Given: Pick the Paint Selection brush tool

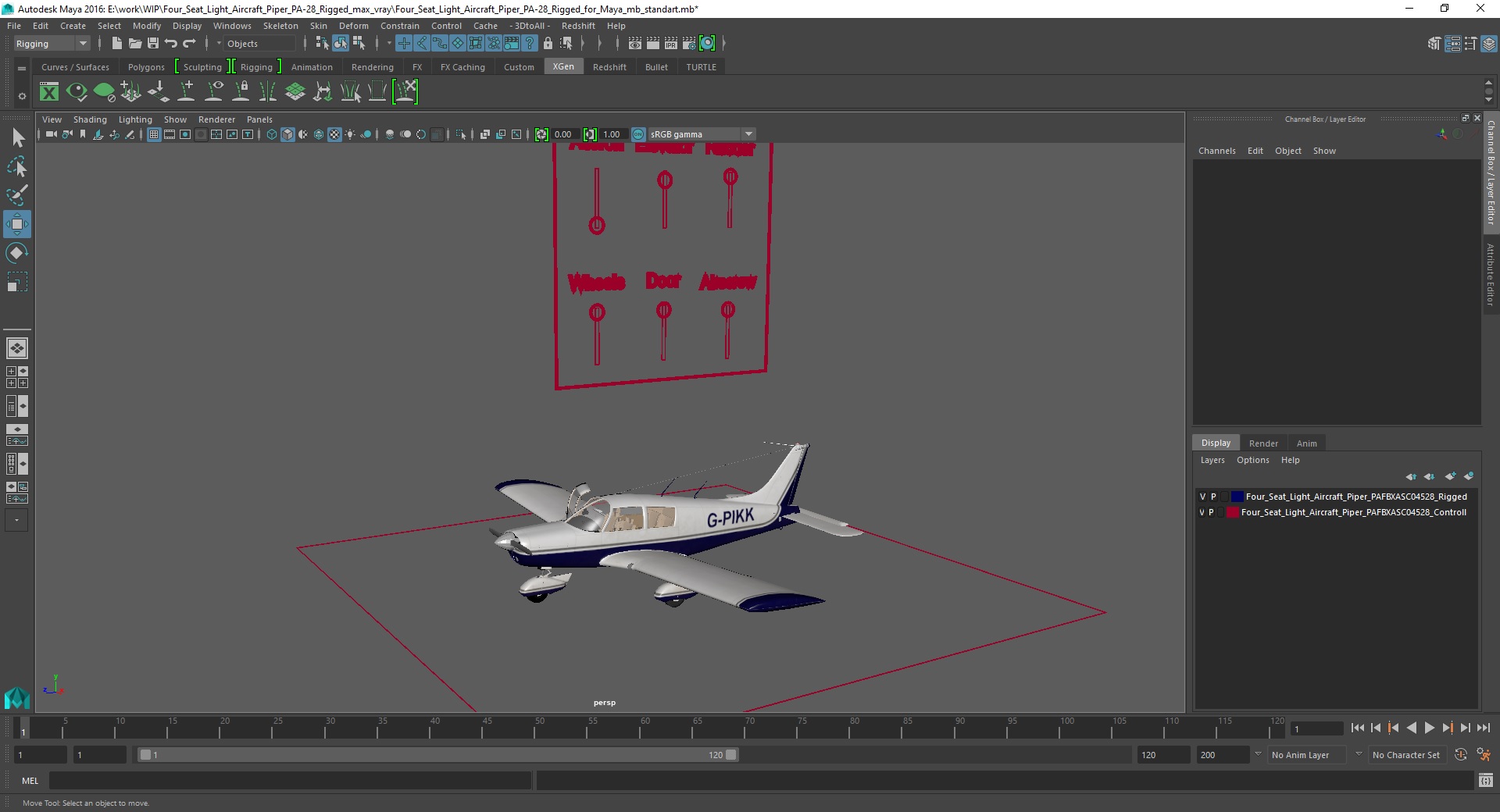Looking at the screenshot, I should click(x=17, y=195).
